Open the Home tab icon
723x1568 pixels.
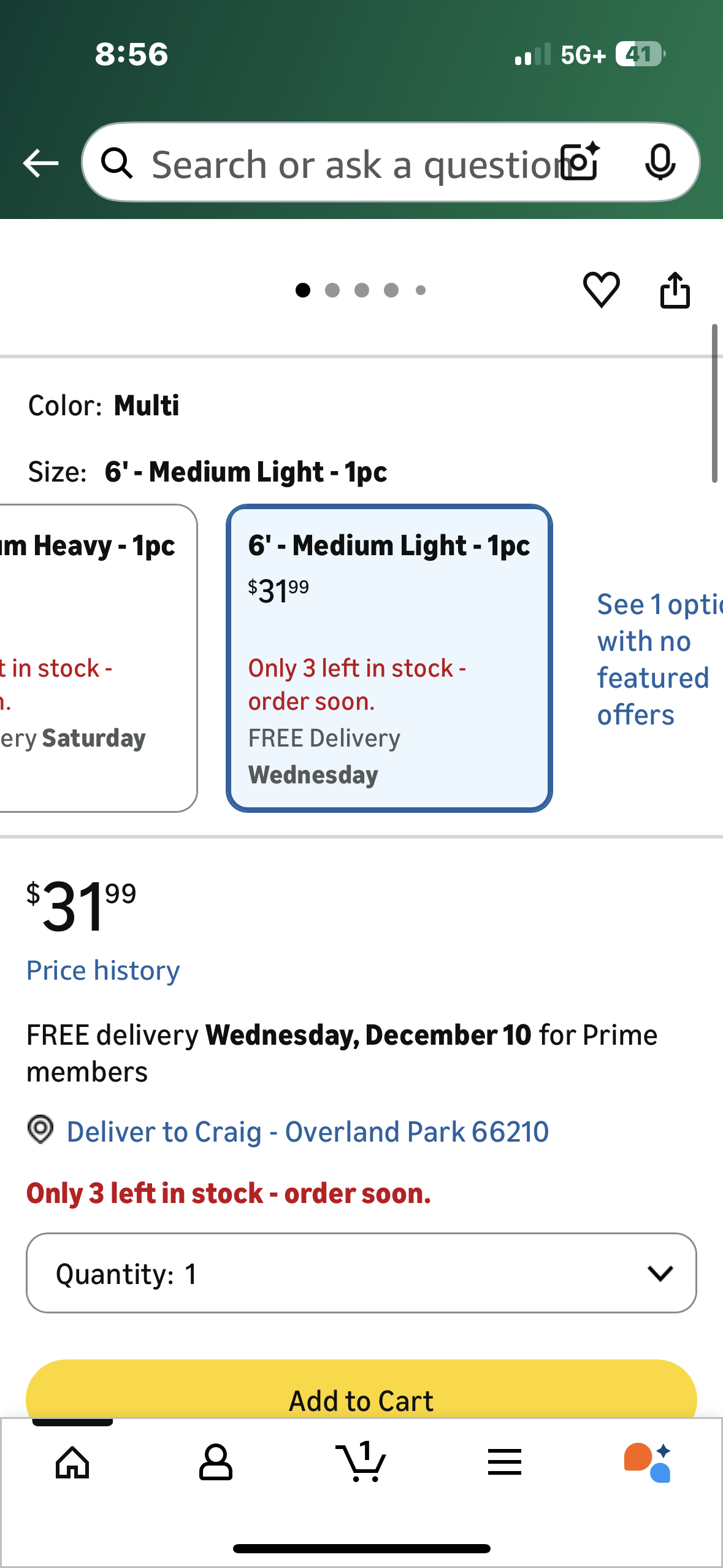point(72,1462)
